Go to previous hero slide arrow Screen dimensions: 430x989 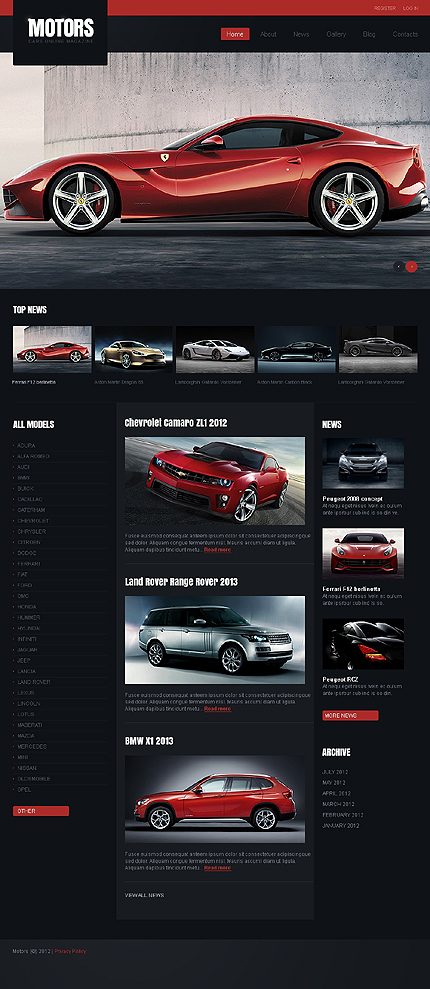point(398,266)
